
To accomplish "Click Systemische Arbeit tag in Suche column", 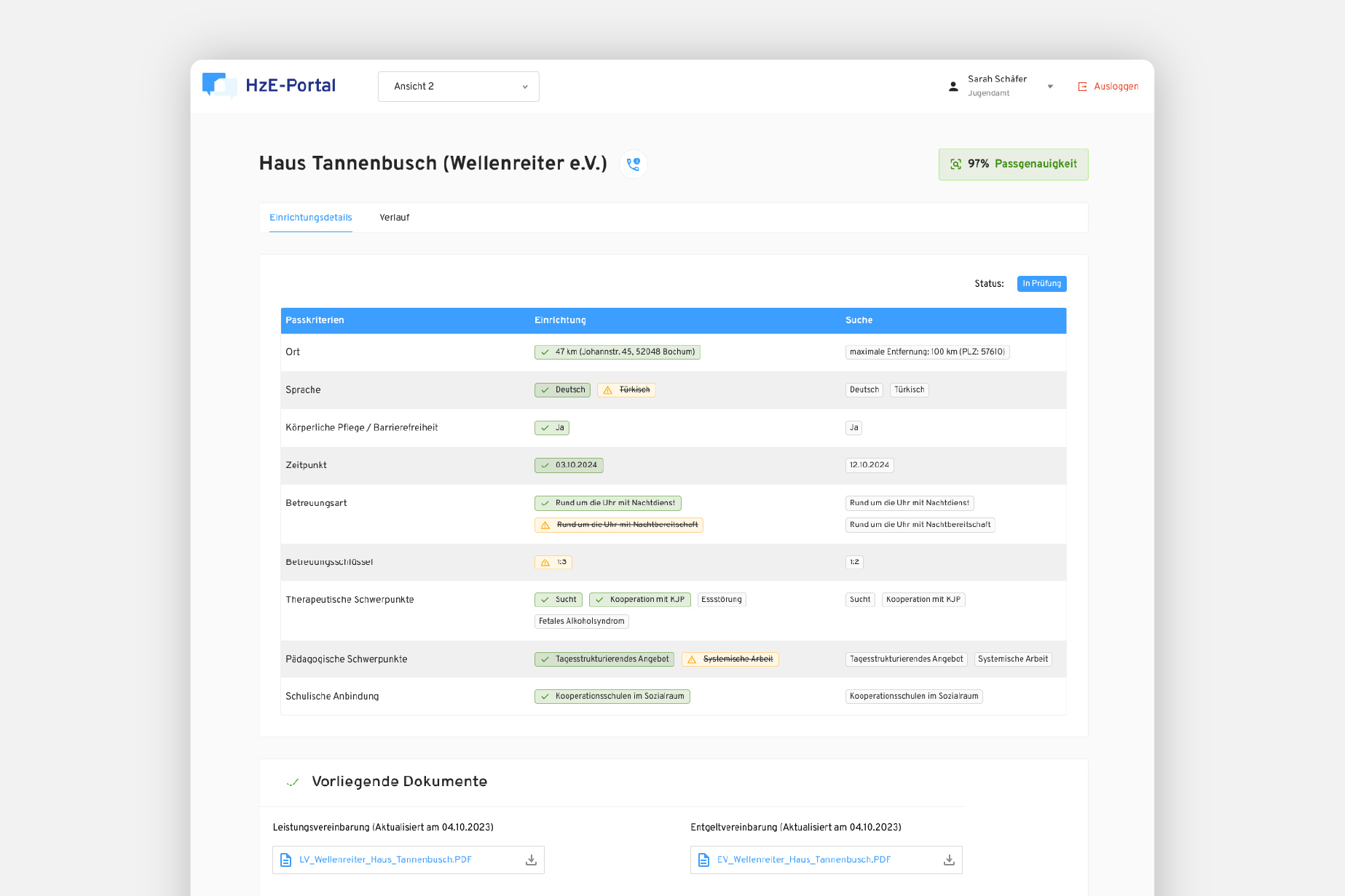I will click(1013, 659).
